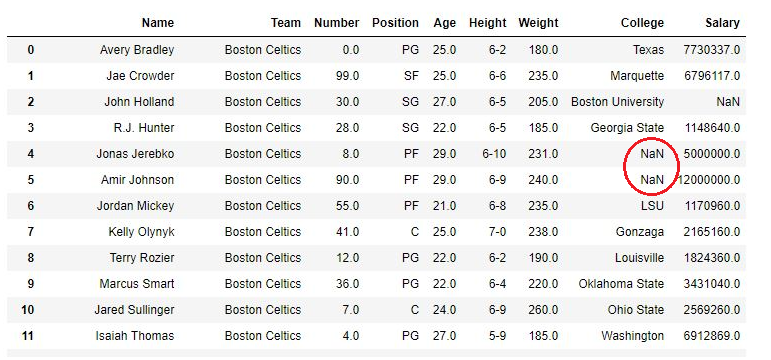Click the Position column header
The width and height of the screenshot is (771, 360).
coord(395,23)
